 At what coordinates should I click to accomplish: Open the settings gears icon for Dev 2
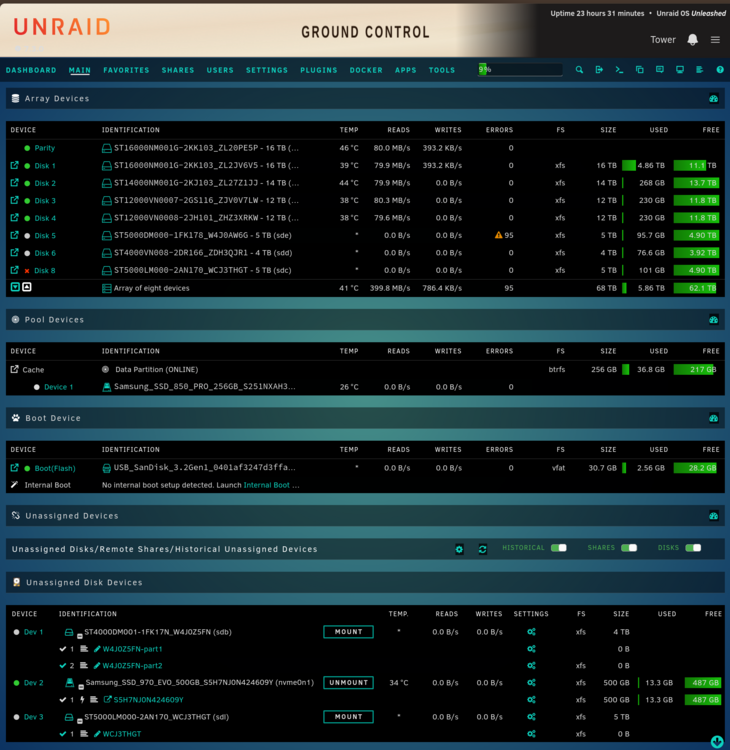531,683
